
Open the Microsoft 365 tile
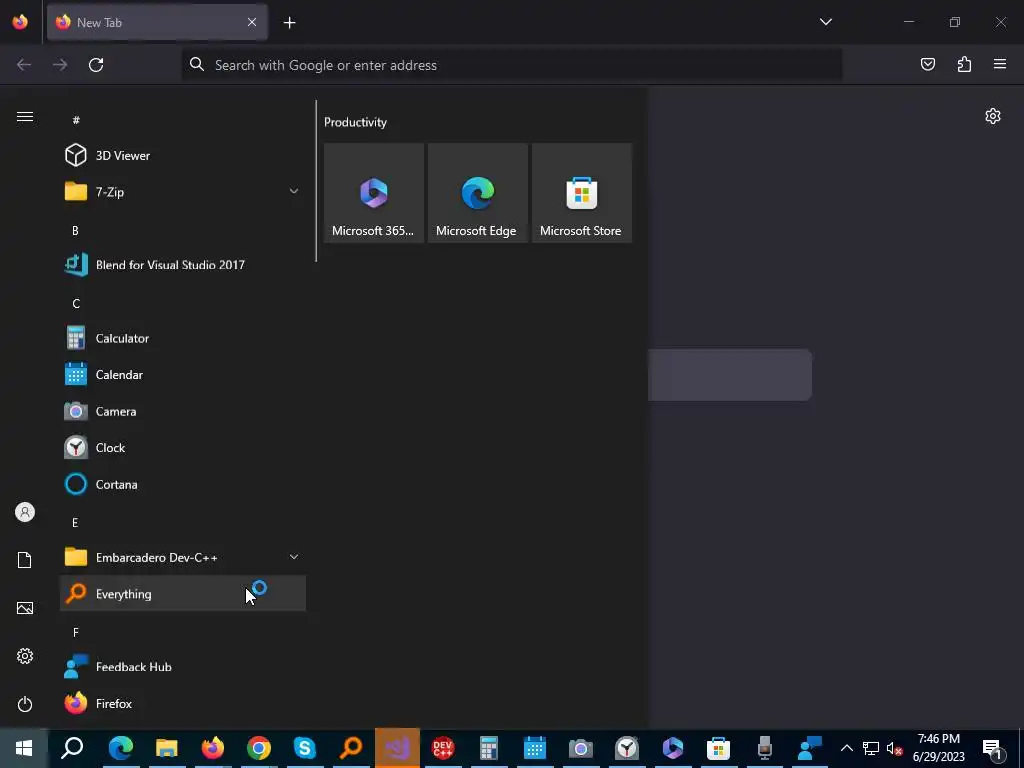pyautogui.click(x=374, y=193)
